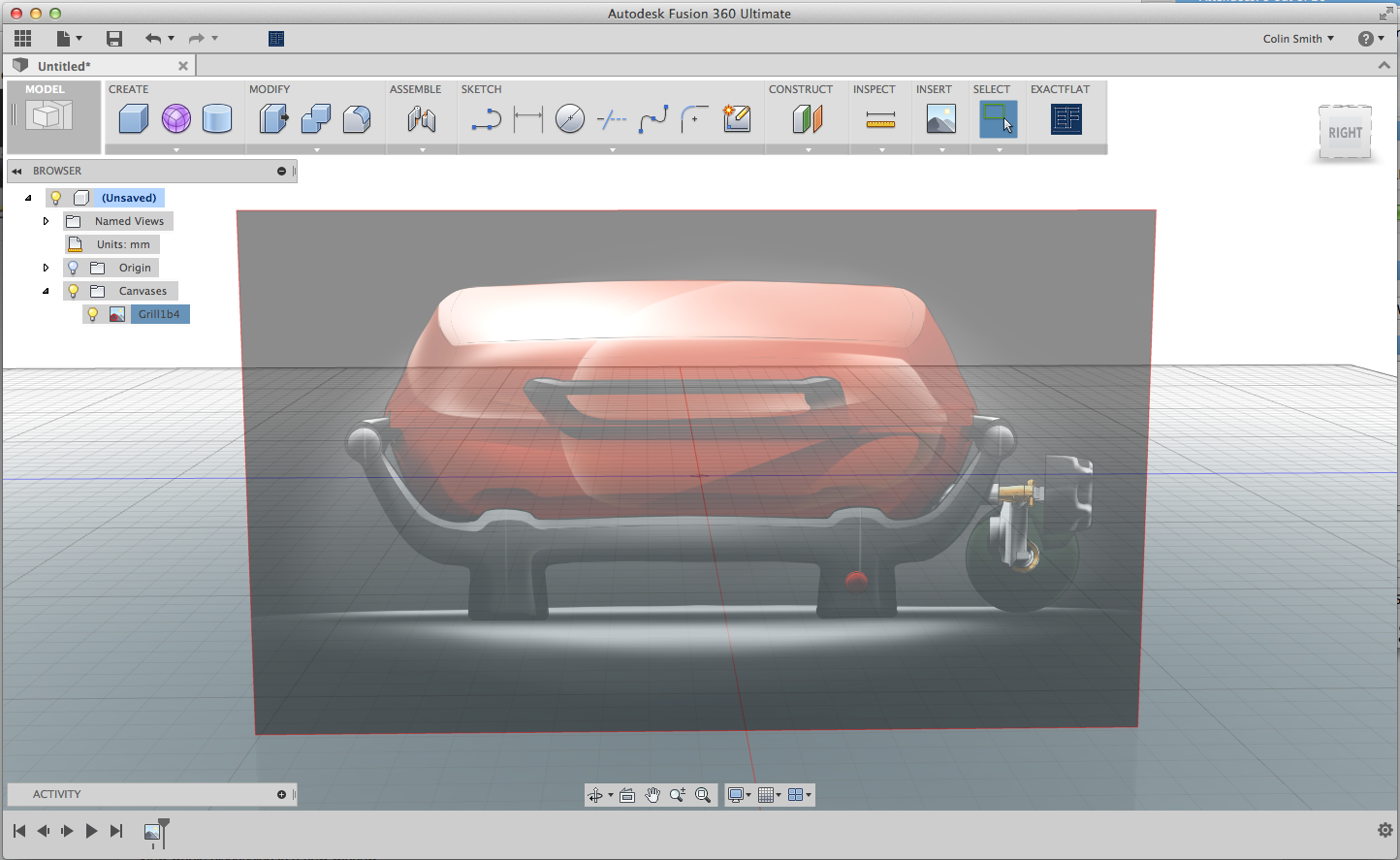Toggle the Origin folder visibility bulb
The image size is (1400, 860).
tap(73, 268)
